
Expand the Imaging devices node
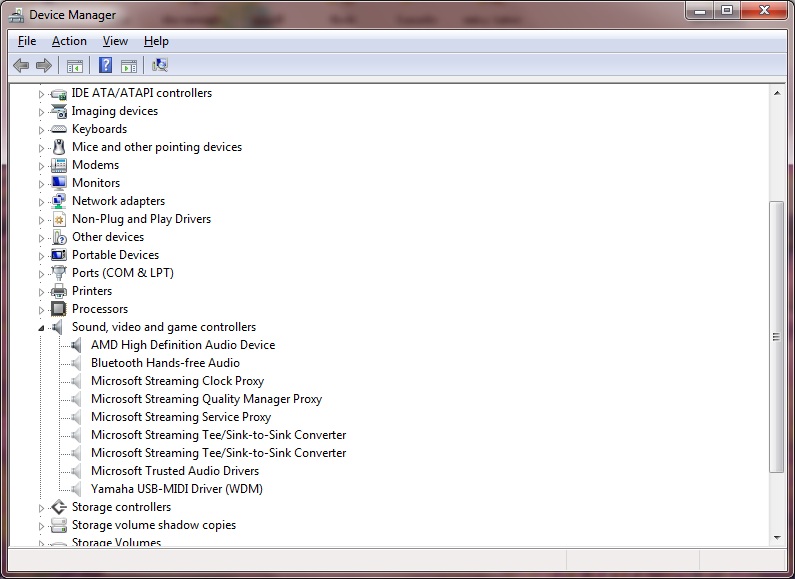pos(42,112)
